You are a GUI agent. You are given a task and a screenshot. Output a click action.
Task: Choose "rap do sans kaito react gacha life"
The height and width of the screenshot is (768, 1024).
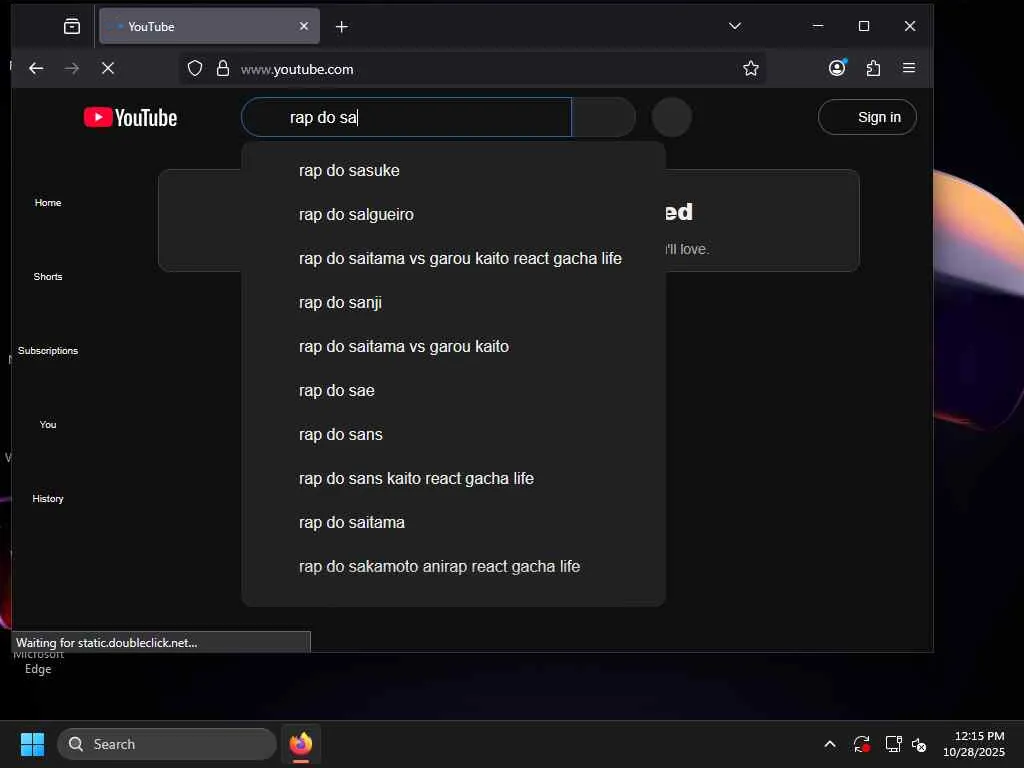453,479
